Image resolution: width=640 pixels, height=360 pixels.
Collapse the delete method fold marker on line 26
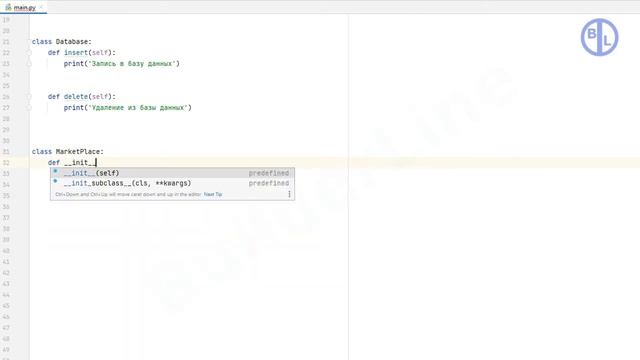click(29, 97)
